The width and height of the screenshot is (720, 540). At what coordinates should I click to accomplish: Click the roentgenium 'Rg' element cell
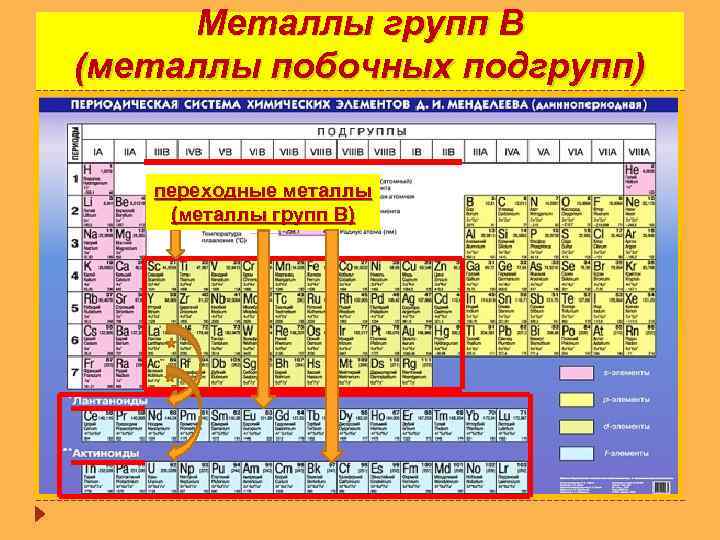pyautogui.click(x=416, y=372)
